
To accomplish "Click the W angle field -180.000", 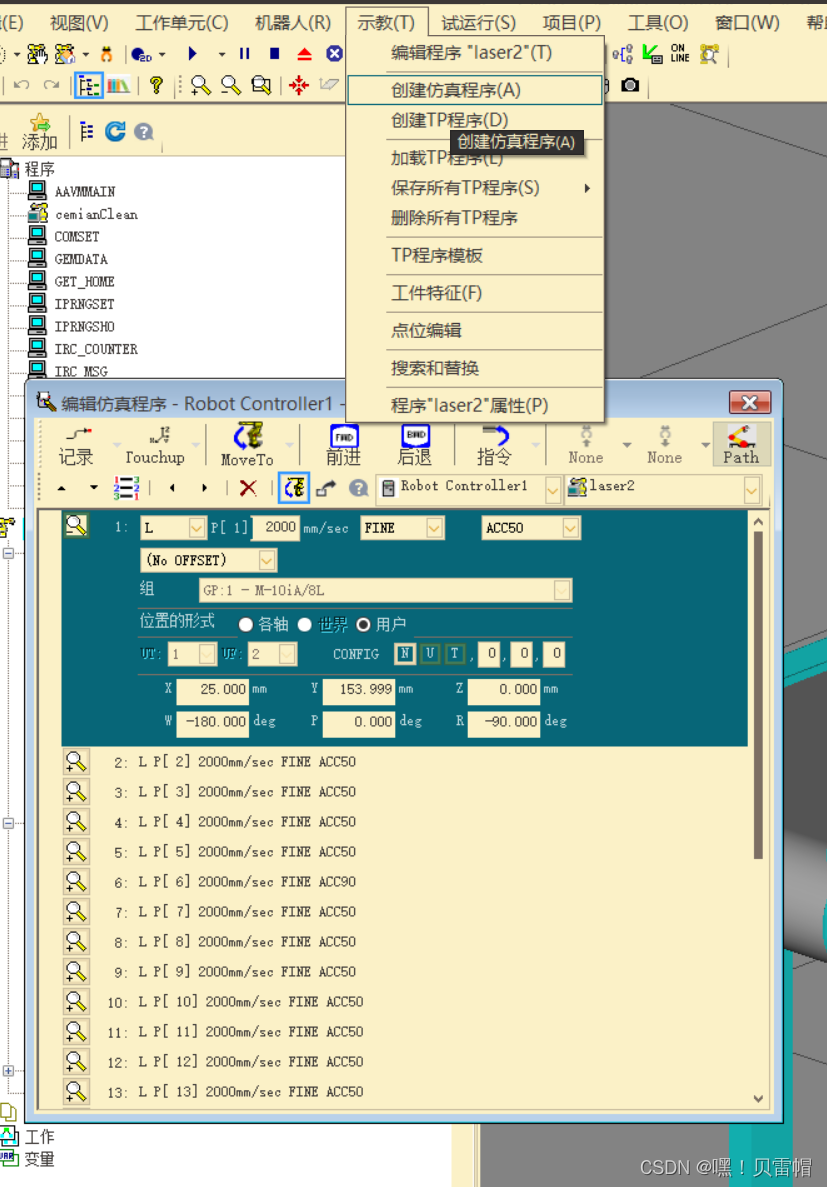I will pos(213,723).
